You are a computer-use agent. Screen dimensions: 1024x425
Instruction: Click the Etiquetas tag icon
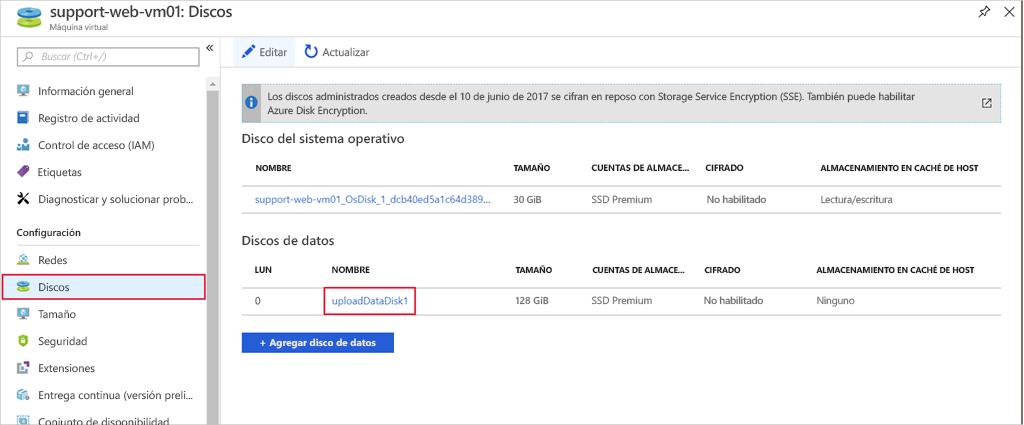coord(23,172)
